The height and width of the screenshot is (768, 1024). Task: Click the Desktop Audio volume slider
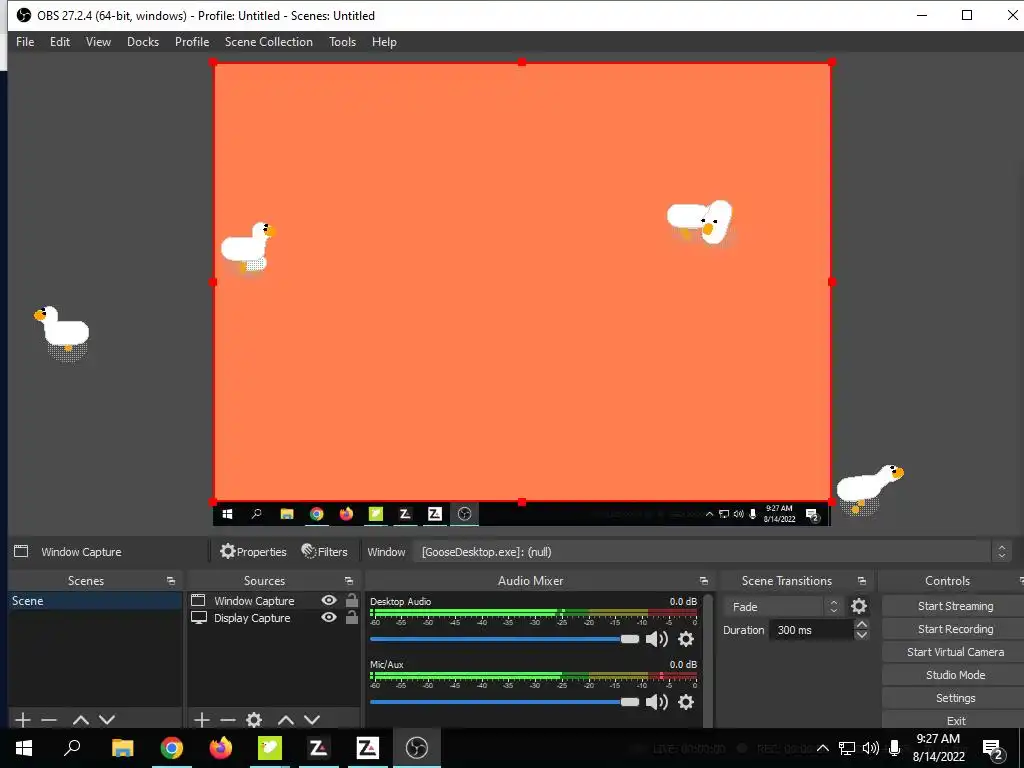[x=504, y=639]
